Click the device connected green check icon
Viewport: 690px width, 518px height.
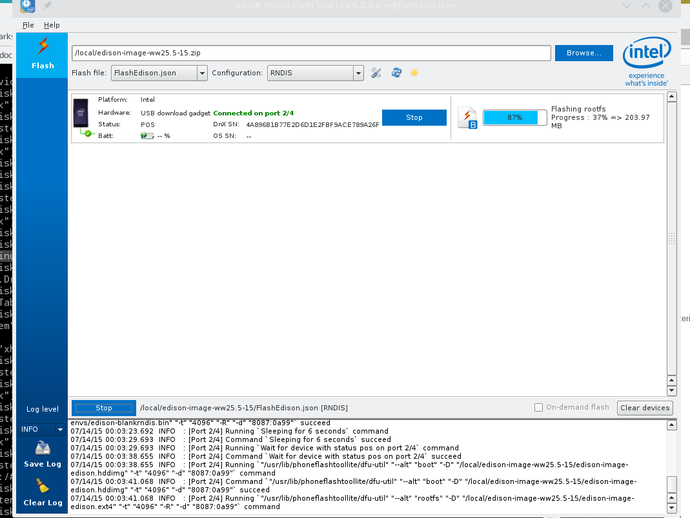(x=88, y=133)
